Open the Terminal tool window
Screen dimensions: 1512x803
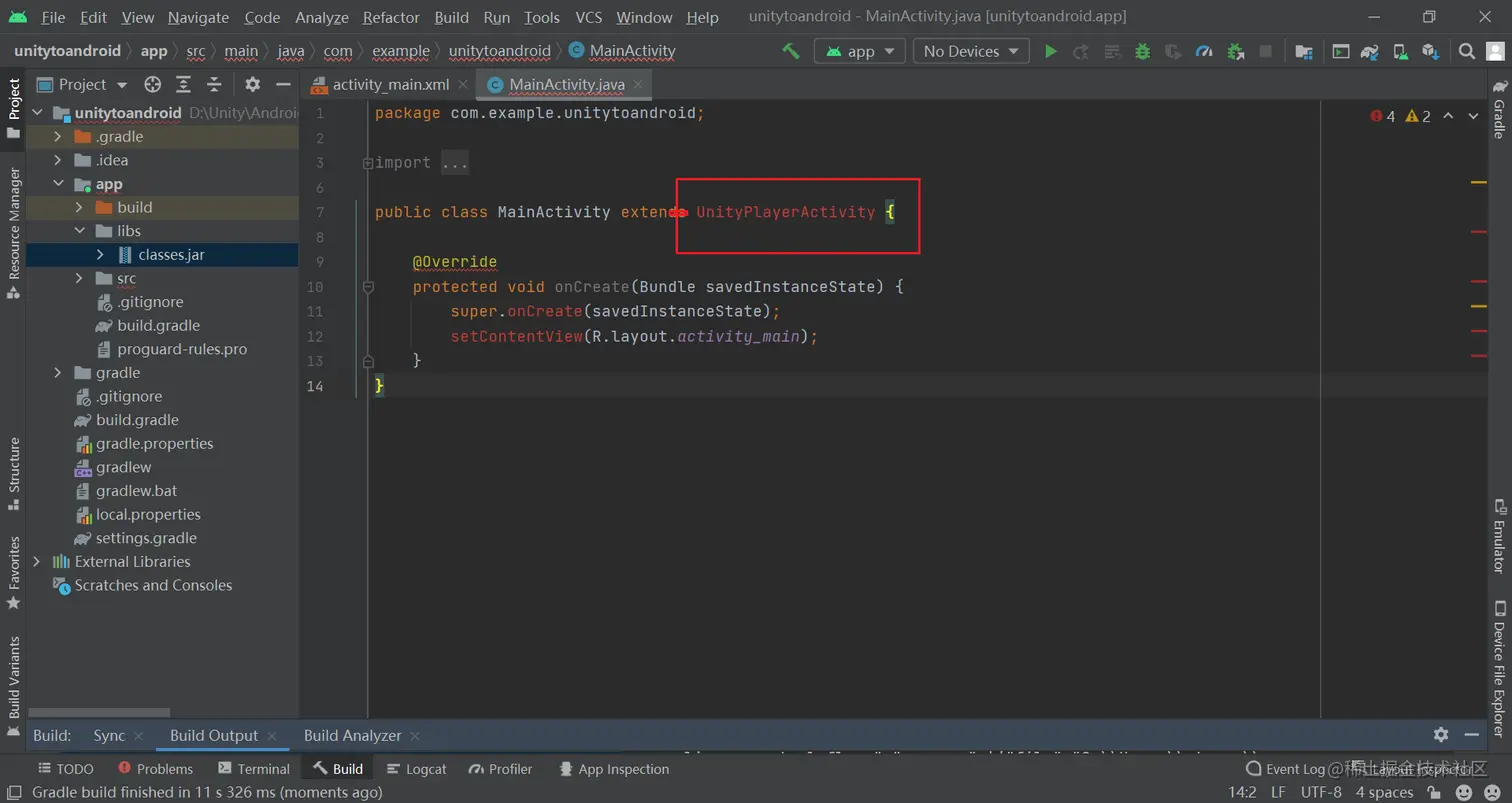pos(253,769)
